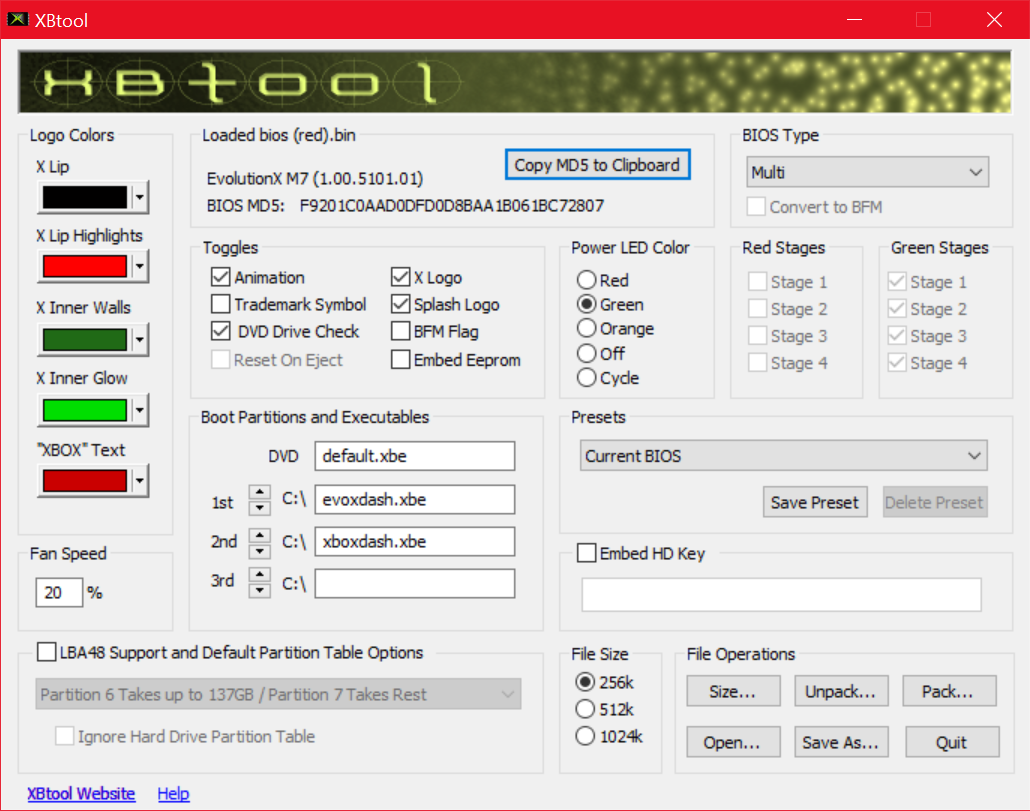This screenshot has width=1030, height=811.
Task: Open the BIOS Type Multi dropdown
Action: (867, 172)
